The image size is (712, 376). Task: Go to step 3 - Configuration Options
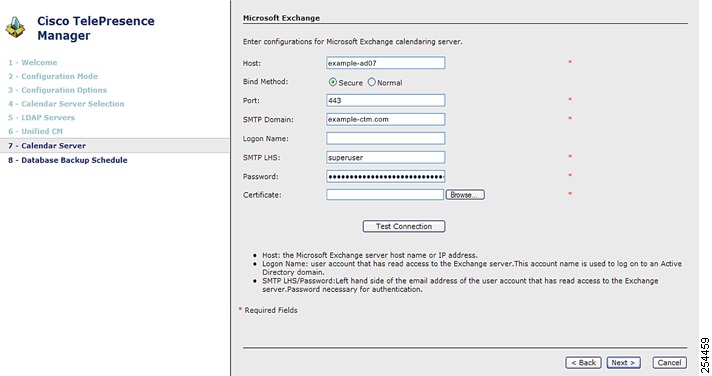(x=57, y=90)
